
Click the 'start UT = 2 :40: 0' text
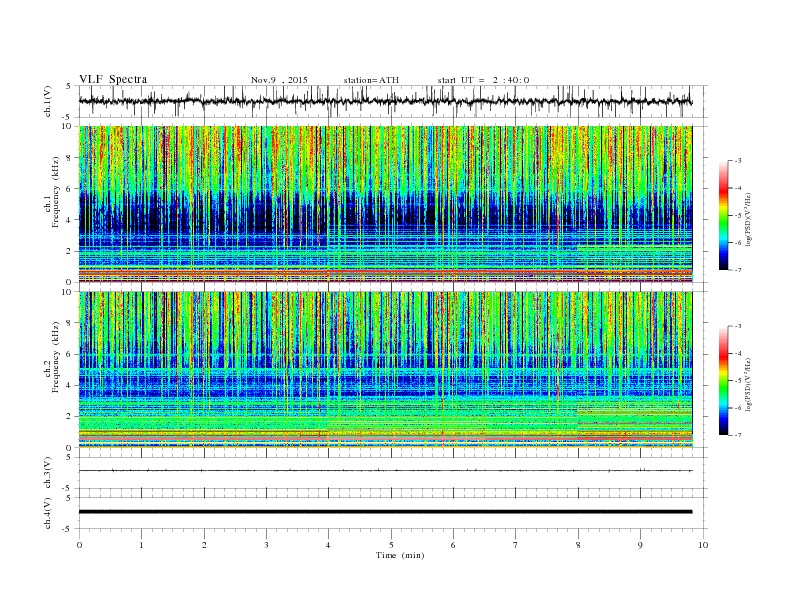click(x=483, y=80)
